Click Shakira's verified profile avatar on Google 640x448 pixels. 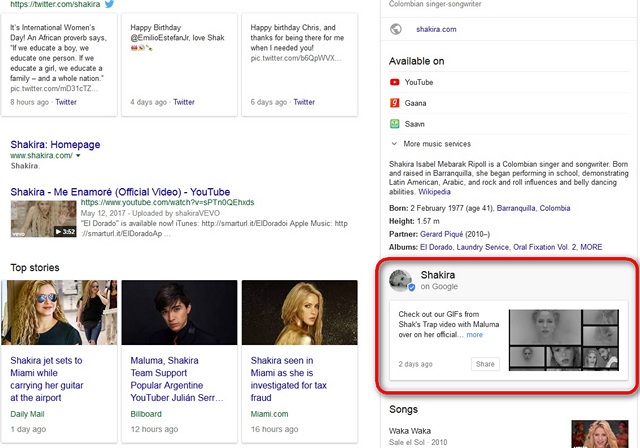(401, 280)
